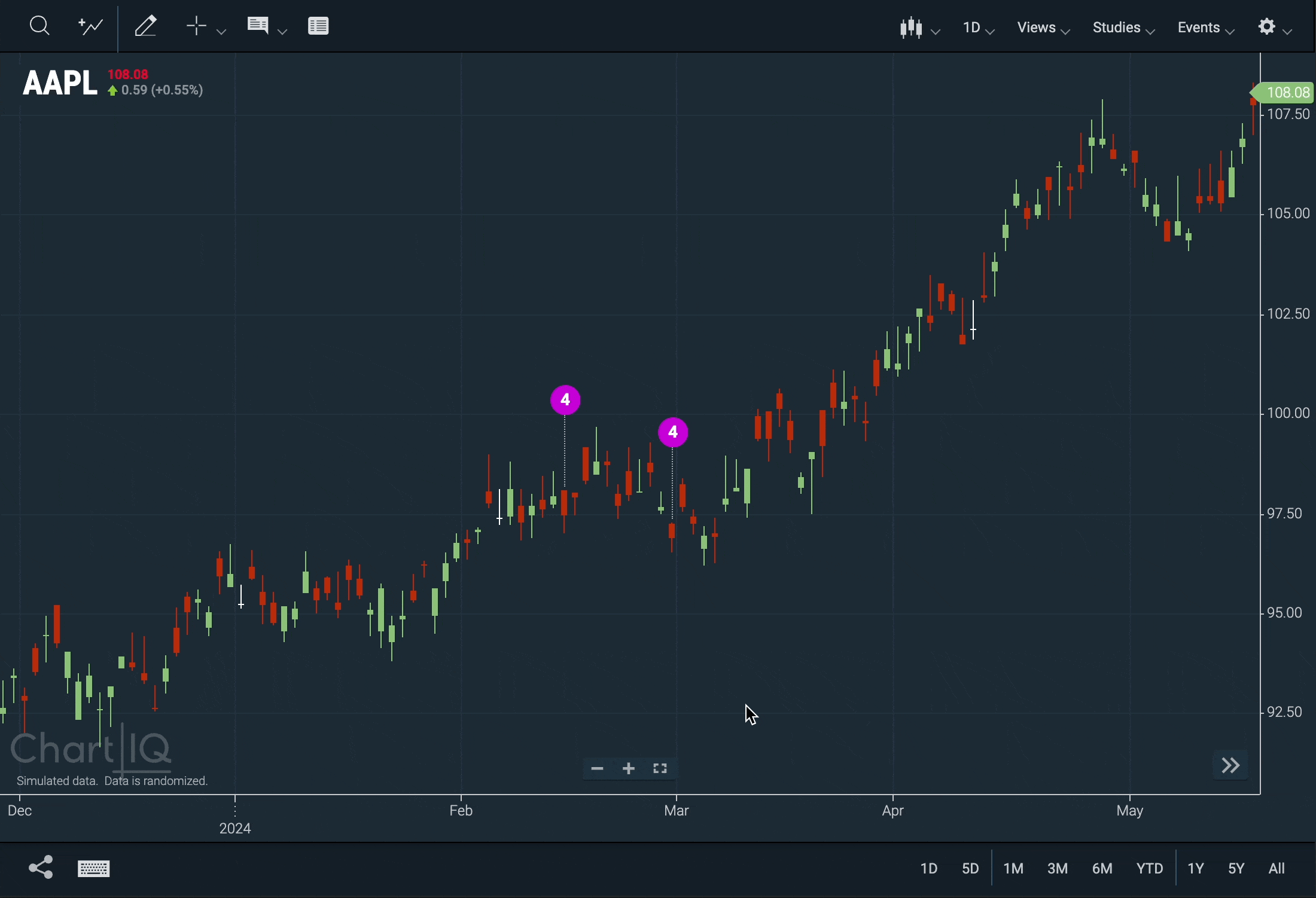Open the share chart icon

tap(41, 868)
